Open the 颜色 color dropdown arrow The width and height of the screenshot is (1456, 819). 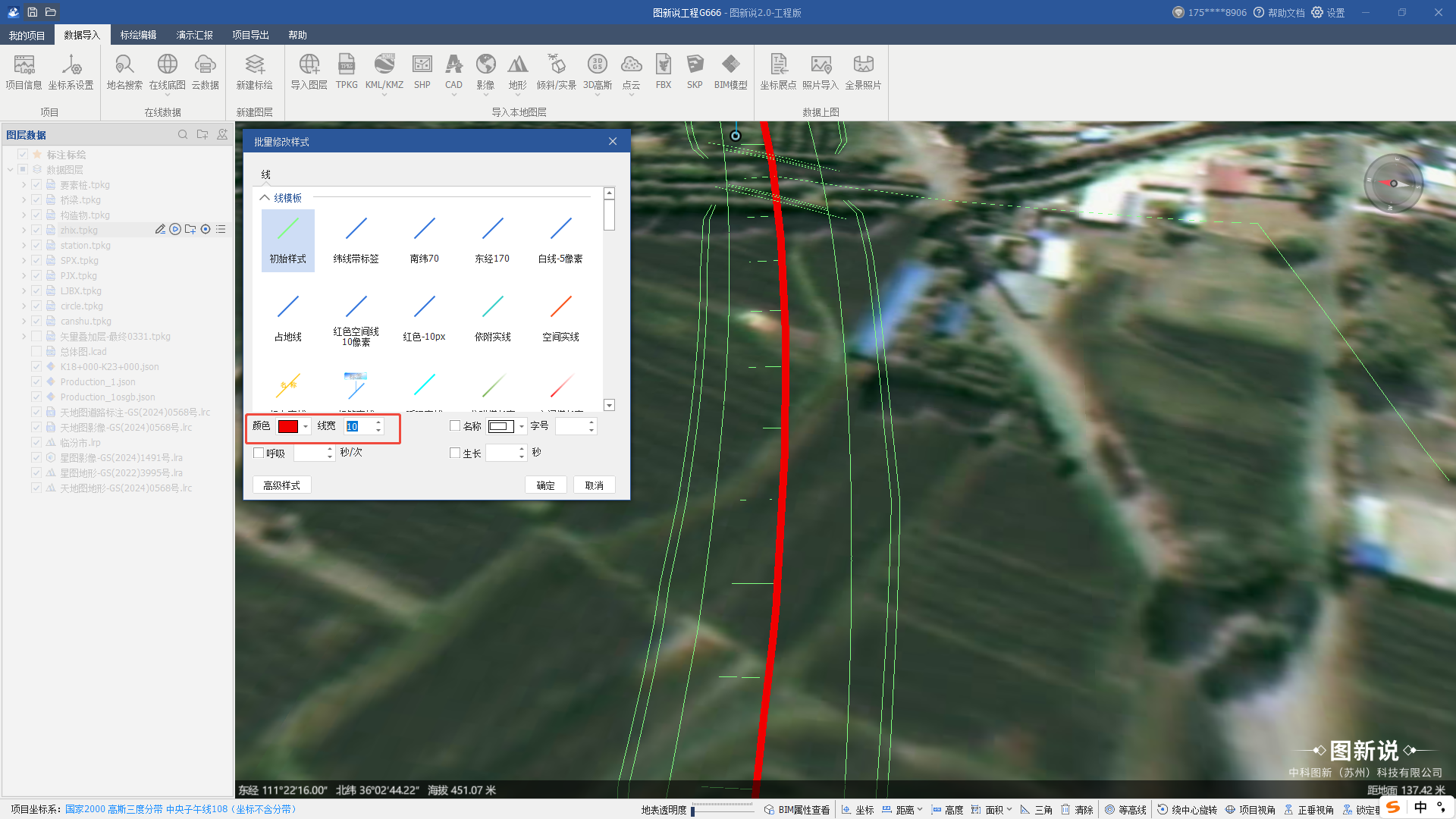(306, 426)
